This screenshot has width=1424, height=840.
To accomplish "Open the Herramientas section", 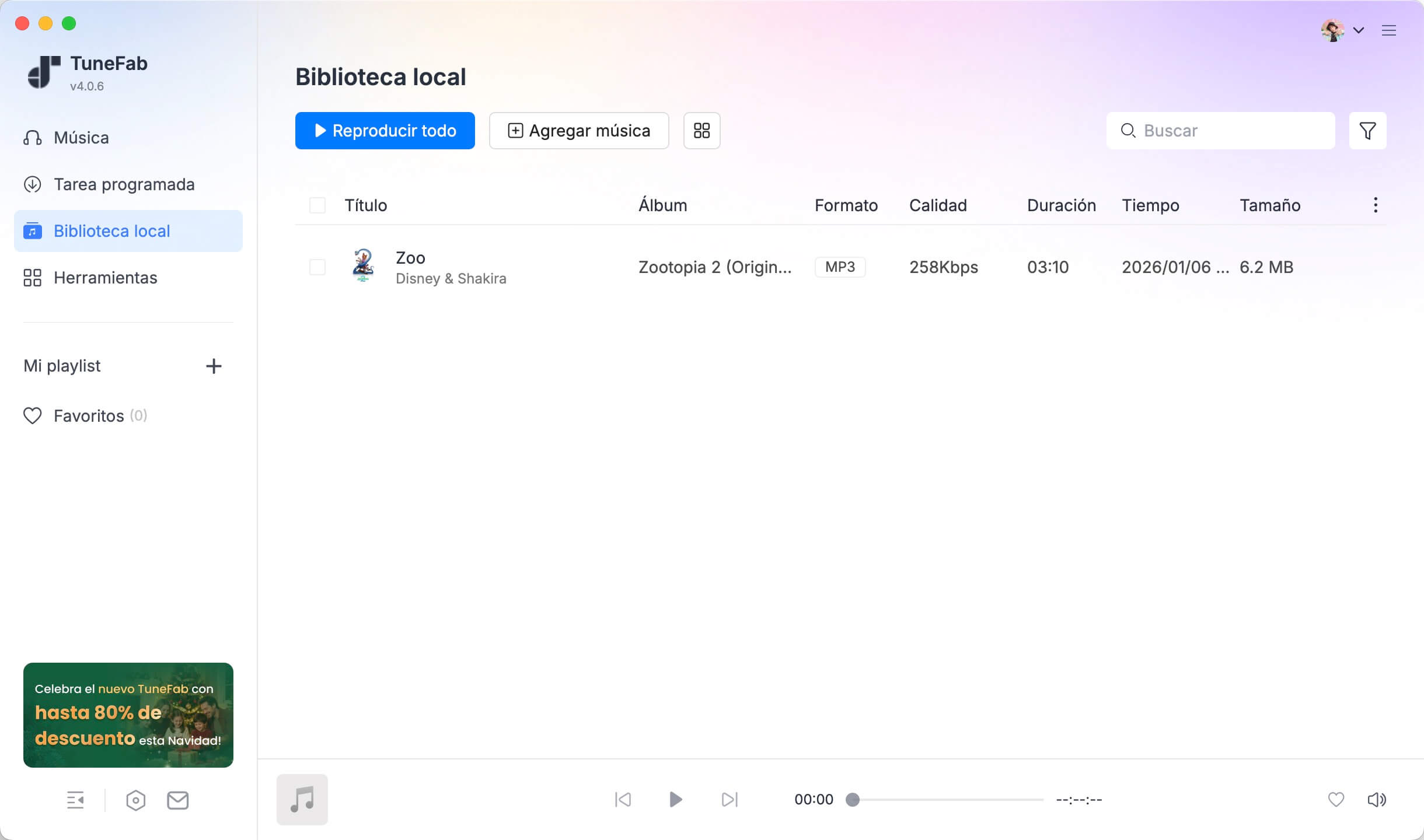I will tap(105, 278).
